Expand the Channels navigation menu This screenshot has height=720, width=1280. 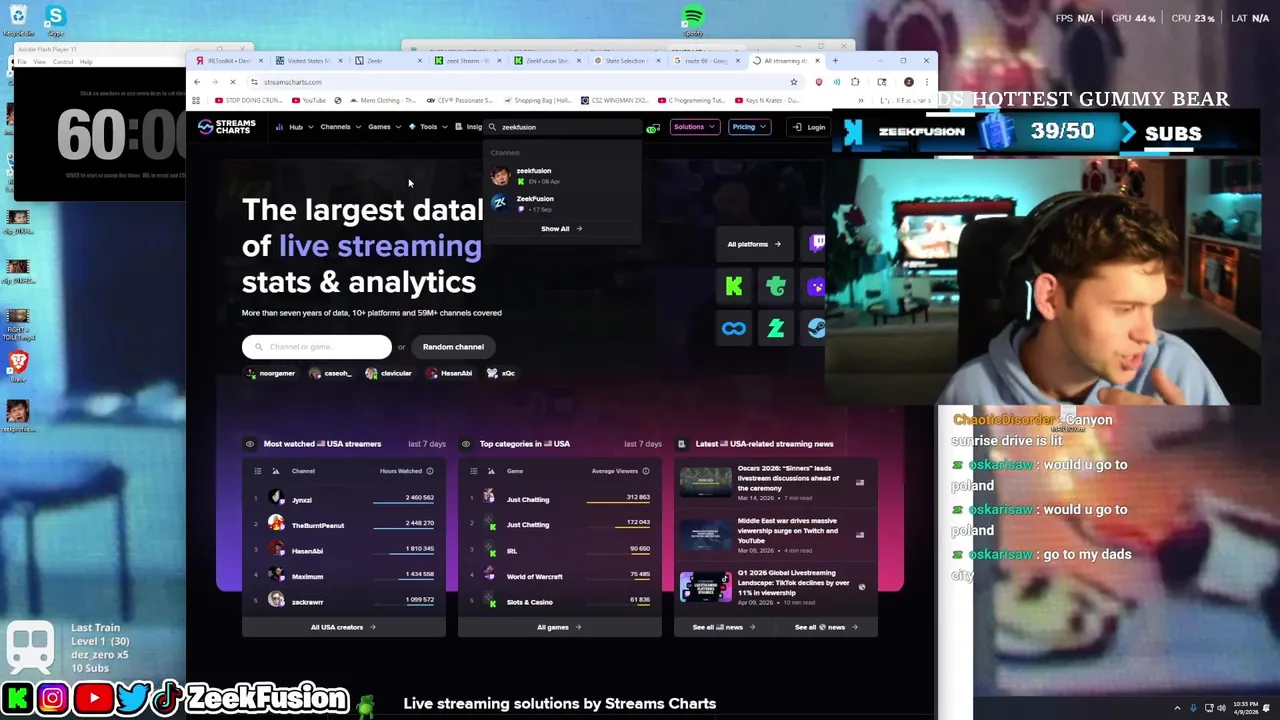click(x=339, y=127)
